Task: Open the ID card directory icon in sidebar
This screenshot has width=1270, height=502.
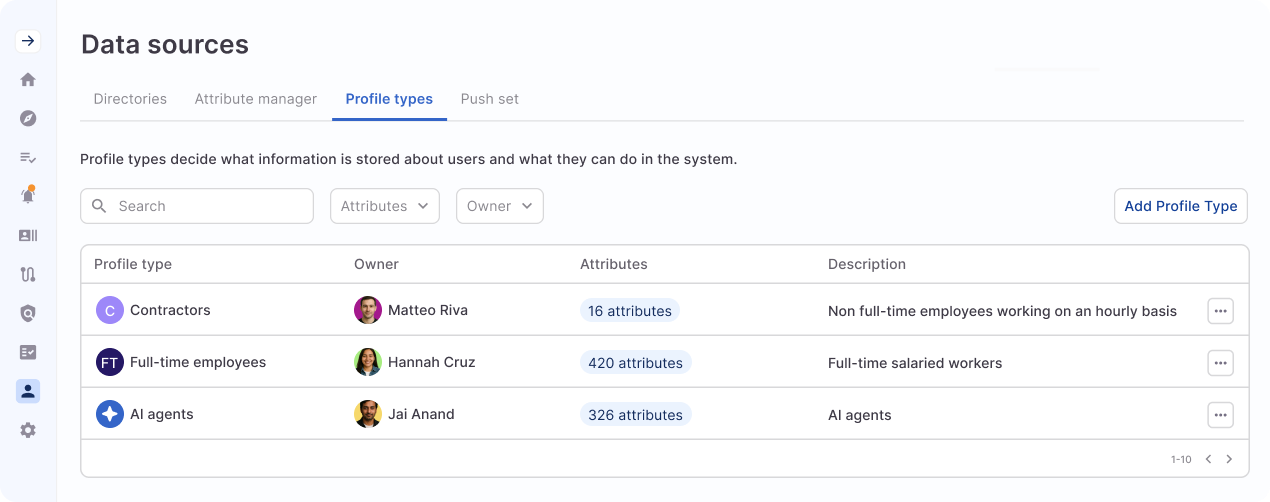Action: (28, 235)
